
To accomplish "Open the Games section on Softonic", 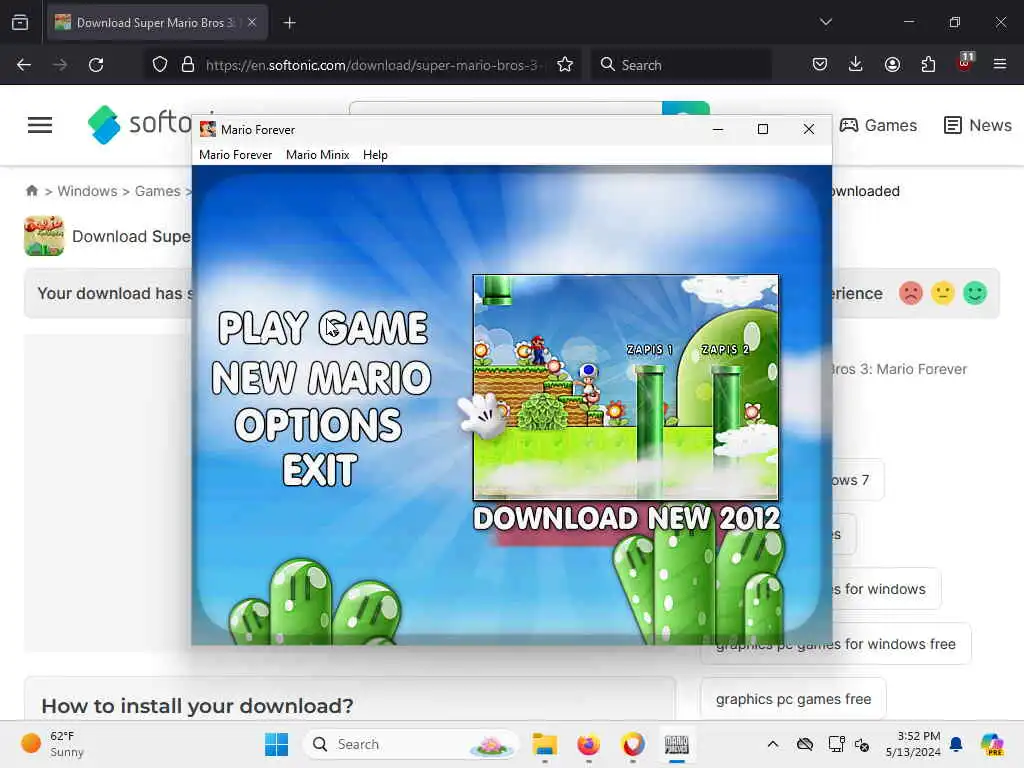I will tap(878, 125).
